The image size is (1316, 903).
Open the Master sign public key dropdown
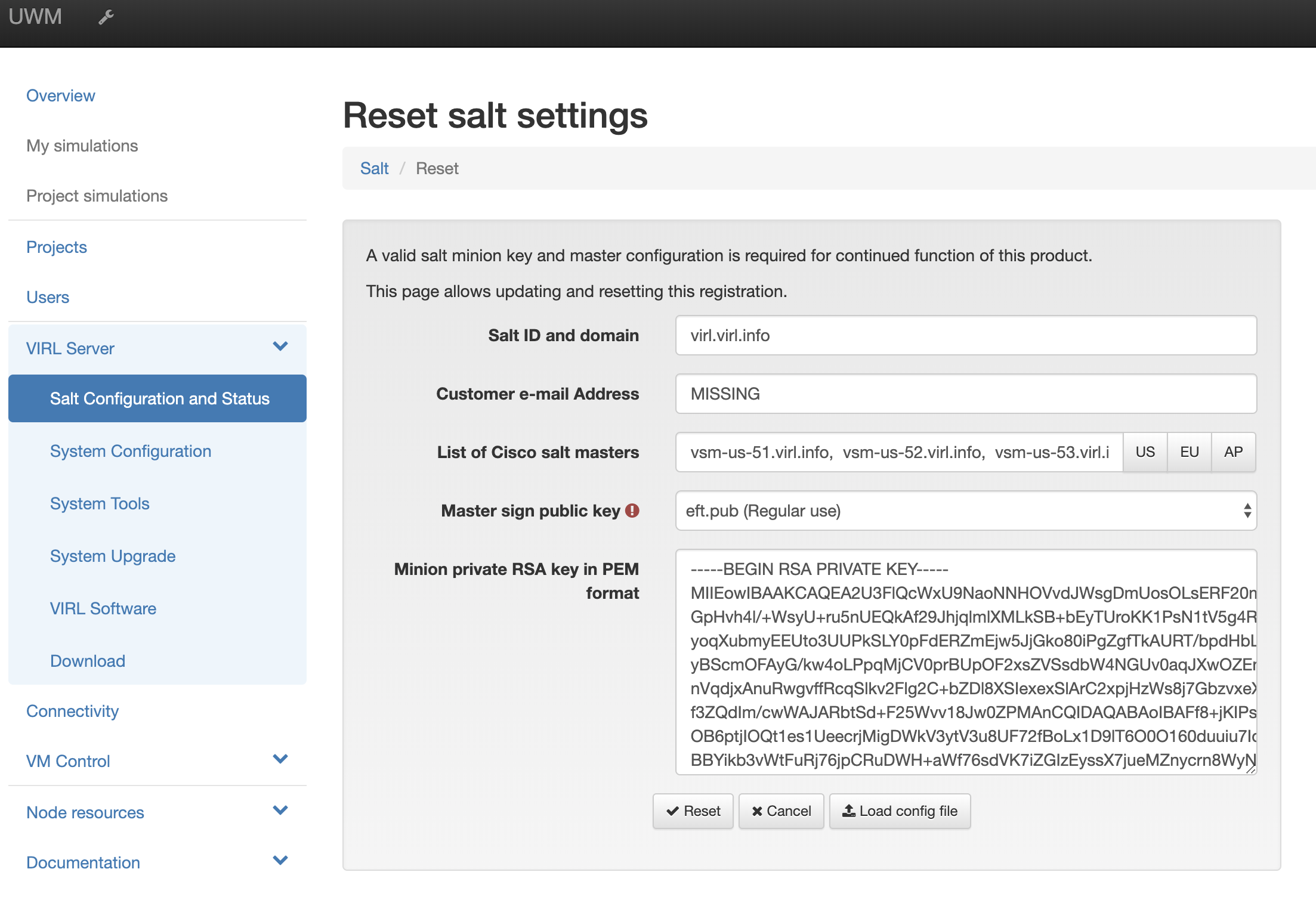[965, 511]
